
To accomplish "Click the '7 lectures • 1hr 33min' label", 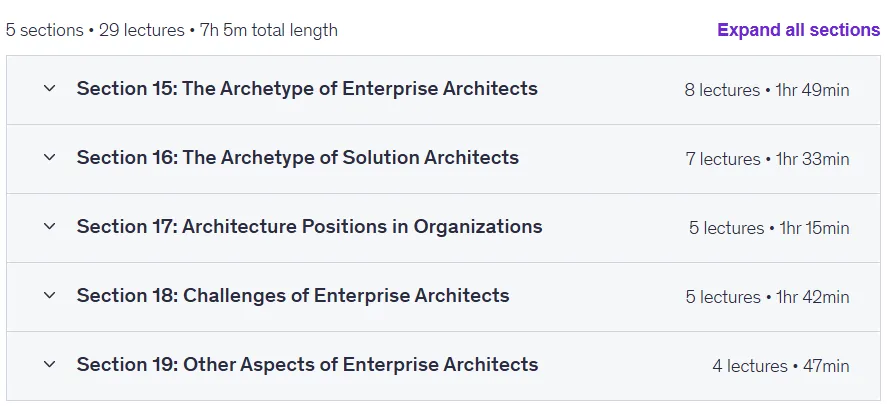I will click(768, 159).
